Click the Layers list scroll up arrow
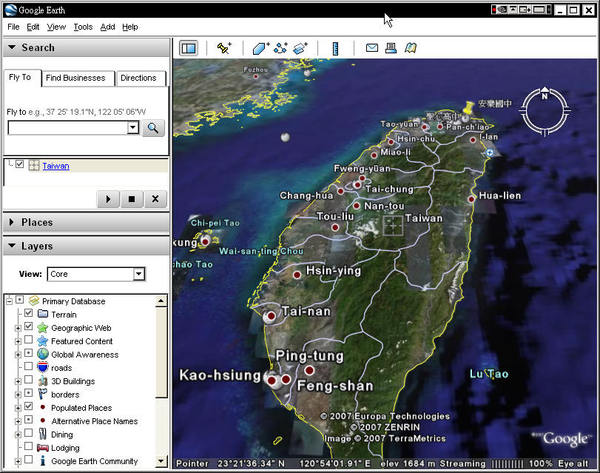The height and width of the screenshot is (473, 600). [161, 301]
